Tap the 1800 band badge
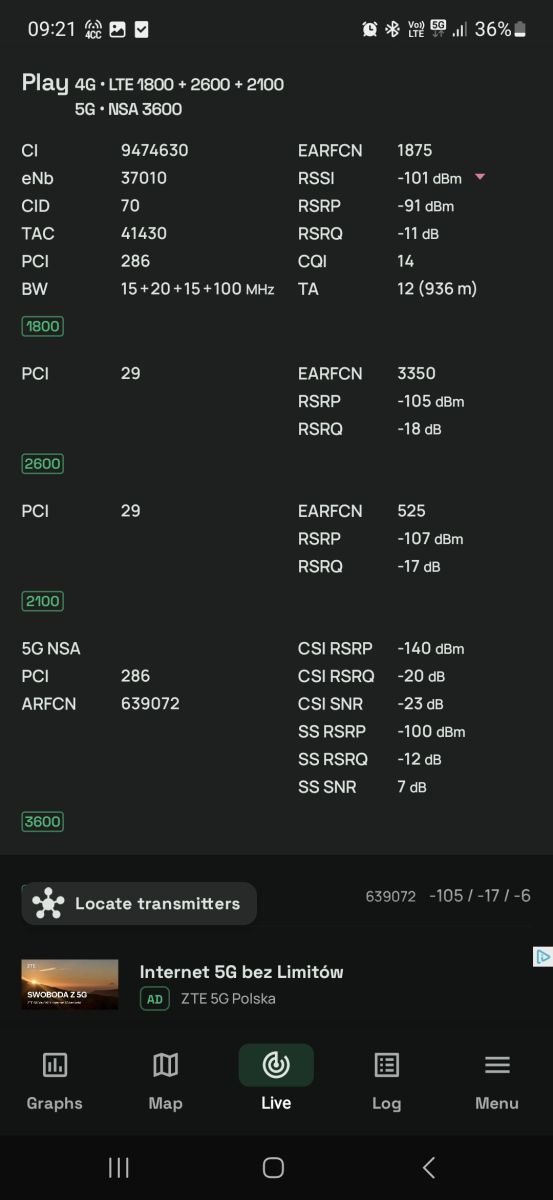The width and height of the screenshot is (553, 1200). (42, 326)
